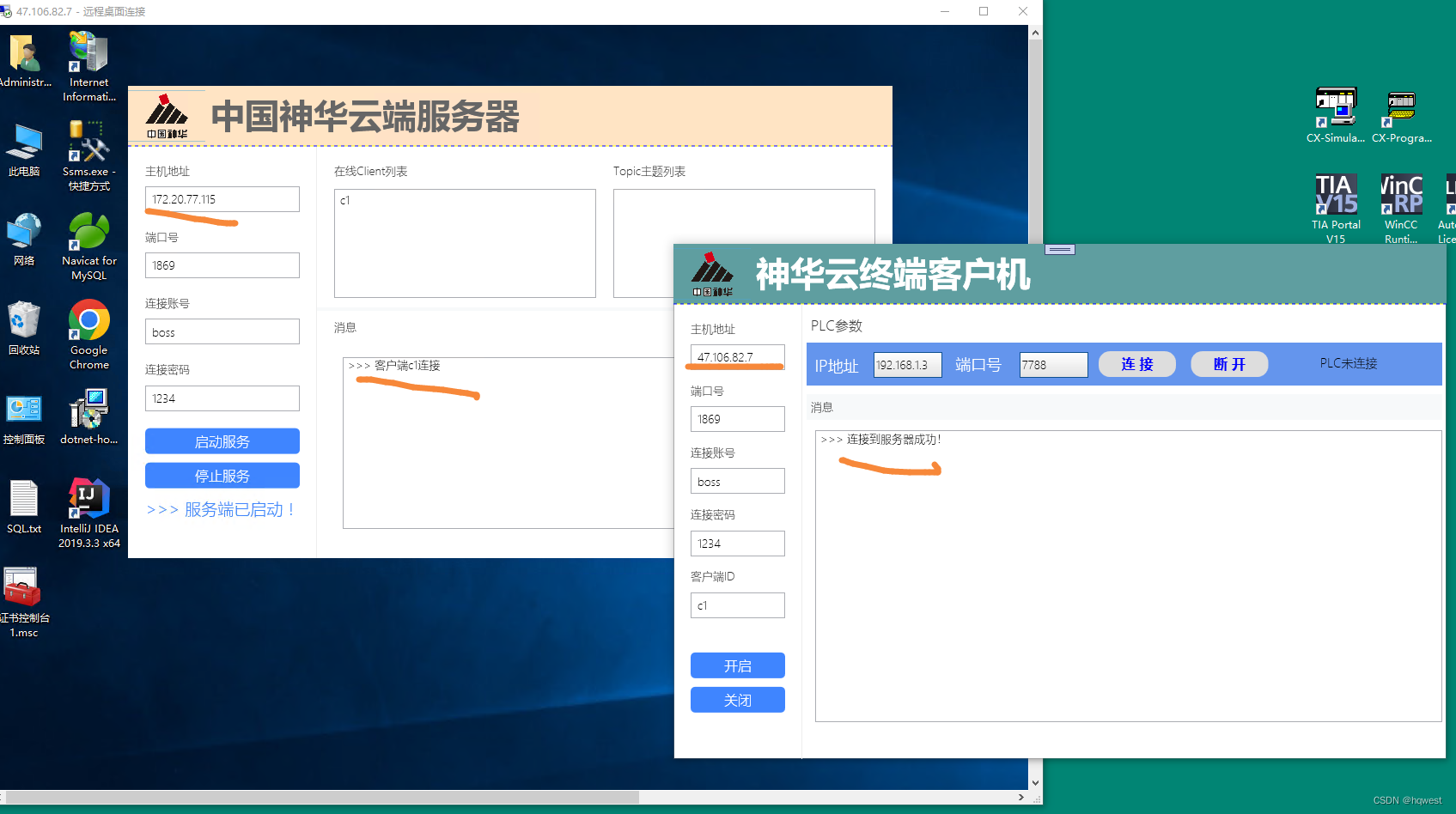Open the 此电脑 desktop icon
This screenshot has width=1456, height=814.
pos(24,149)
